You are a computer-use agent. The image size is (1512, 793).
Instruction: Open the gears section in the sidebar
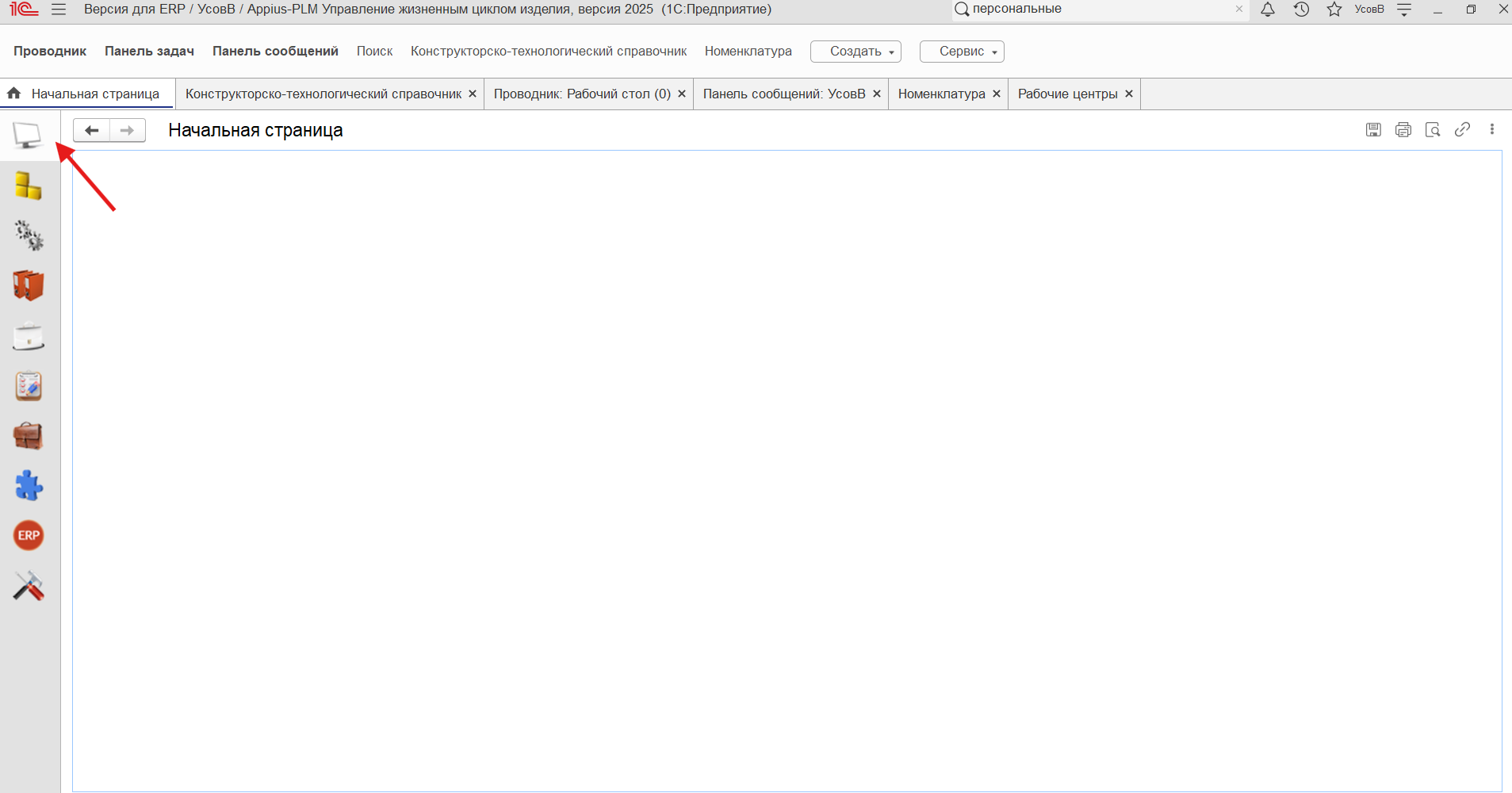click(29, 236)
